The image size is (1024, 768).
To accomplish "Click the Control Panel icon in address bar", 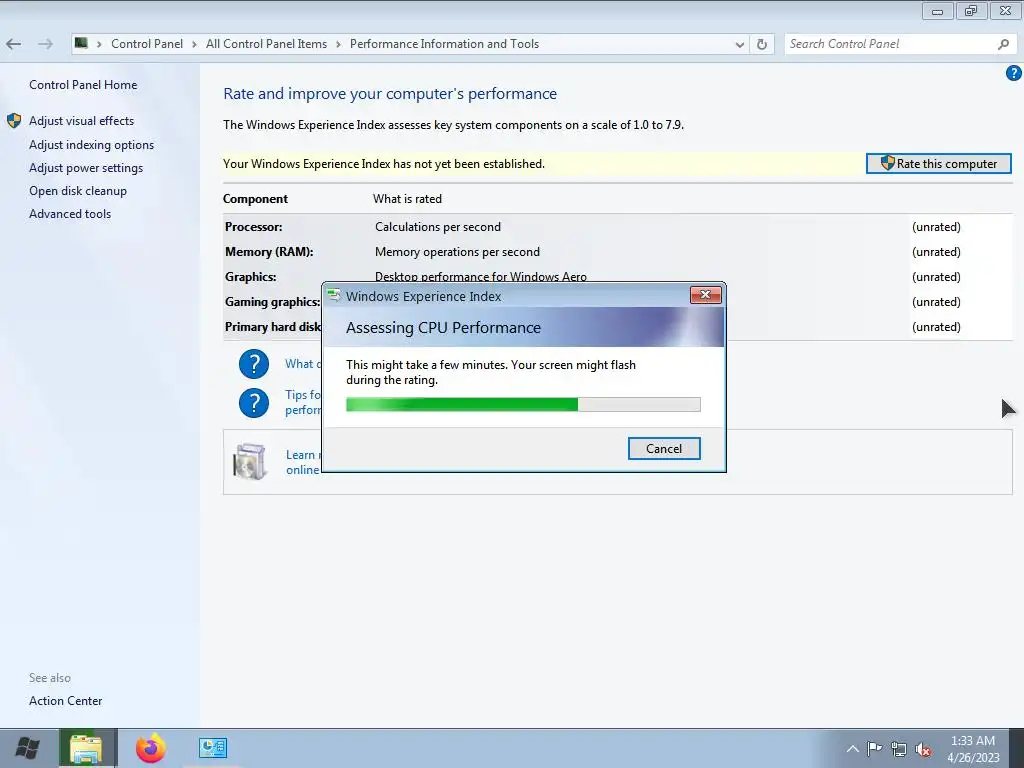I will click(x=81, y=43).
